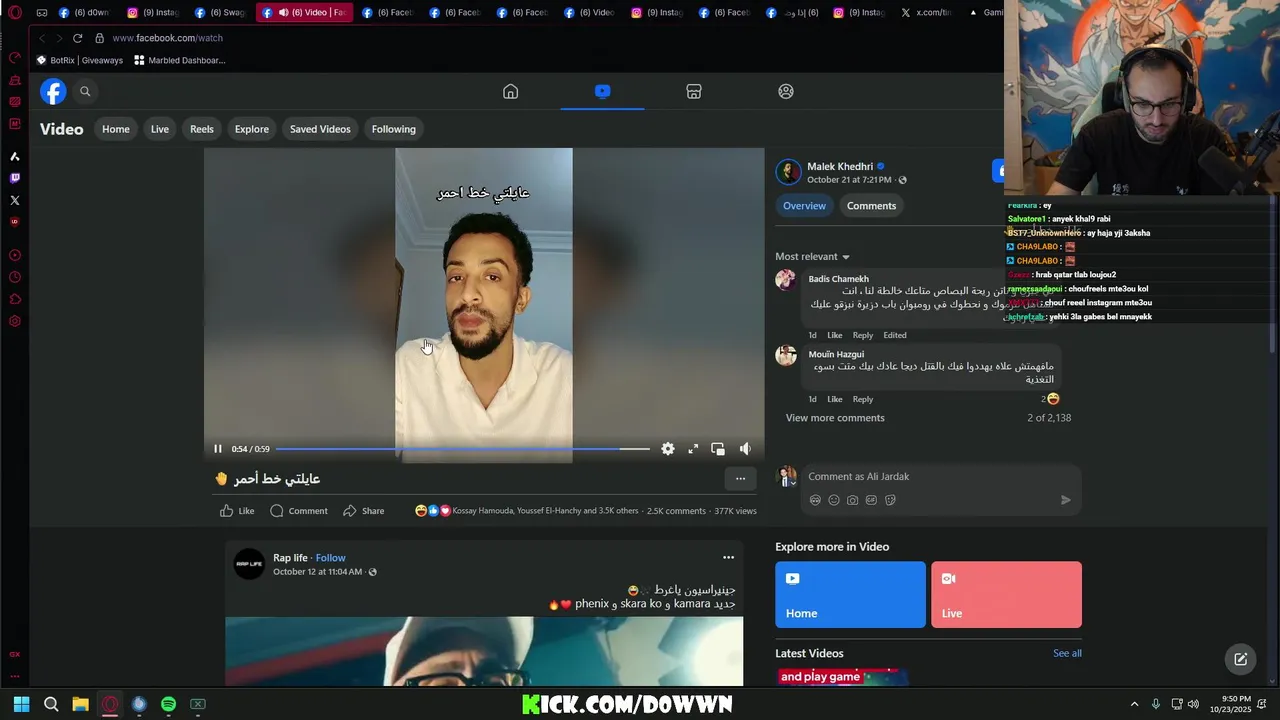
Task: Open profile/groups icon in top navigation
Action: click(x=786, y=91)
